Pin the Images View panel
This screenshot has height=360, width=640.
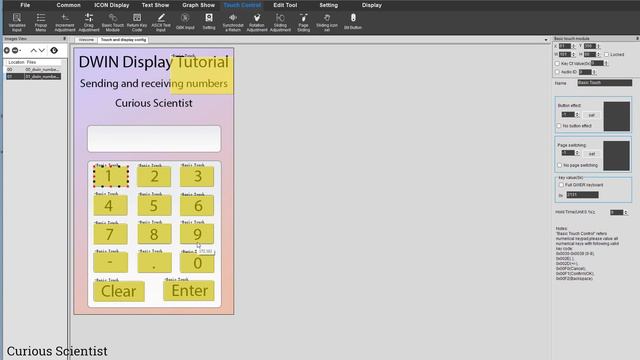(64, 39)
